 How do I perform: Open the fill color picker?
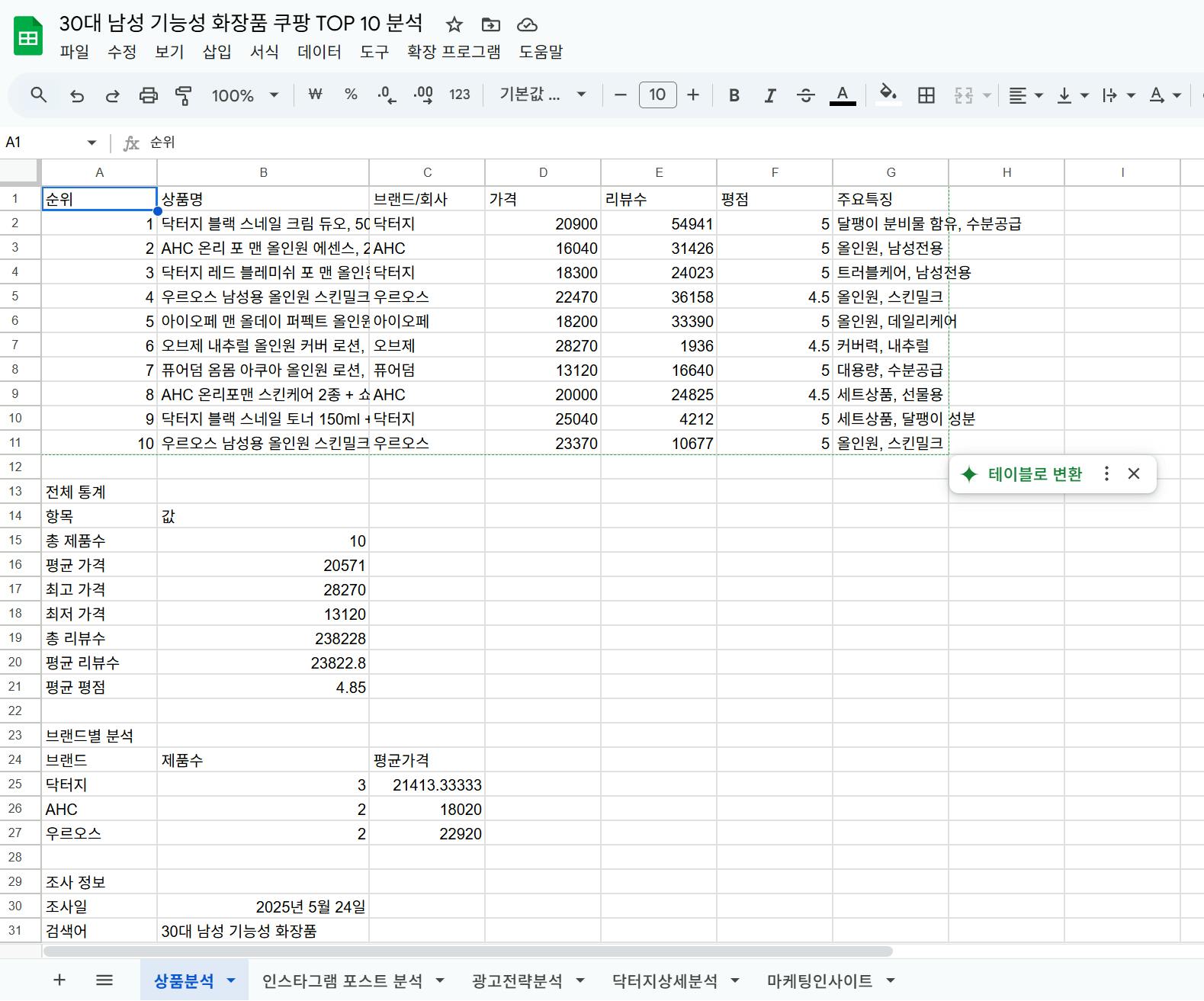coord(888,95)
